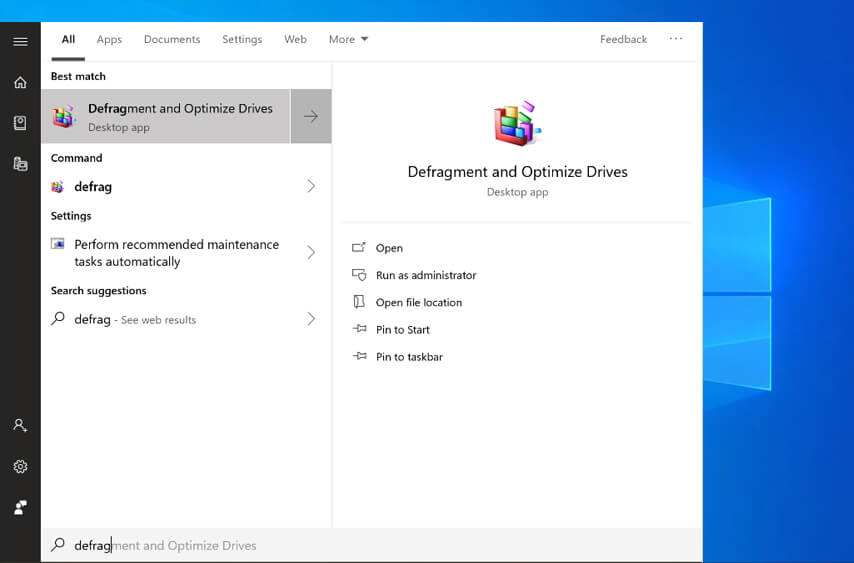Select defrag - See web results suggestion
The height and width of the screenshot is (563, 854).
point(186,319)
